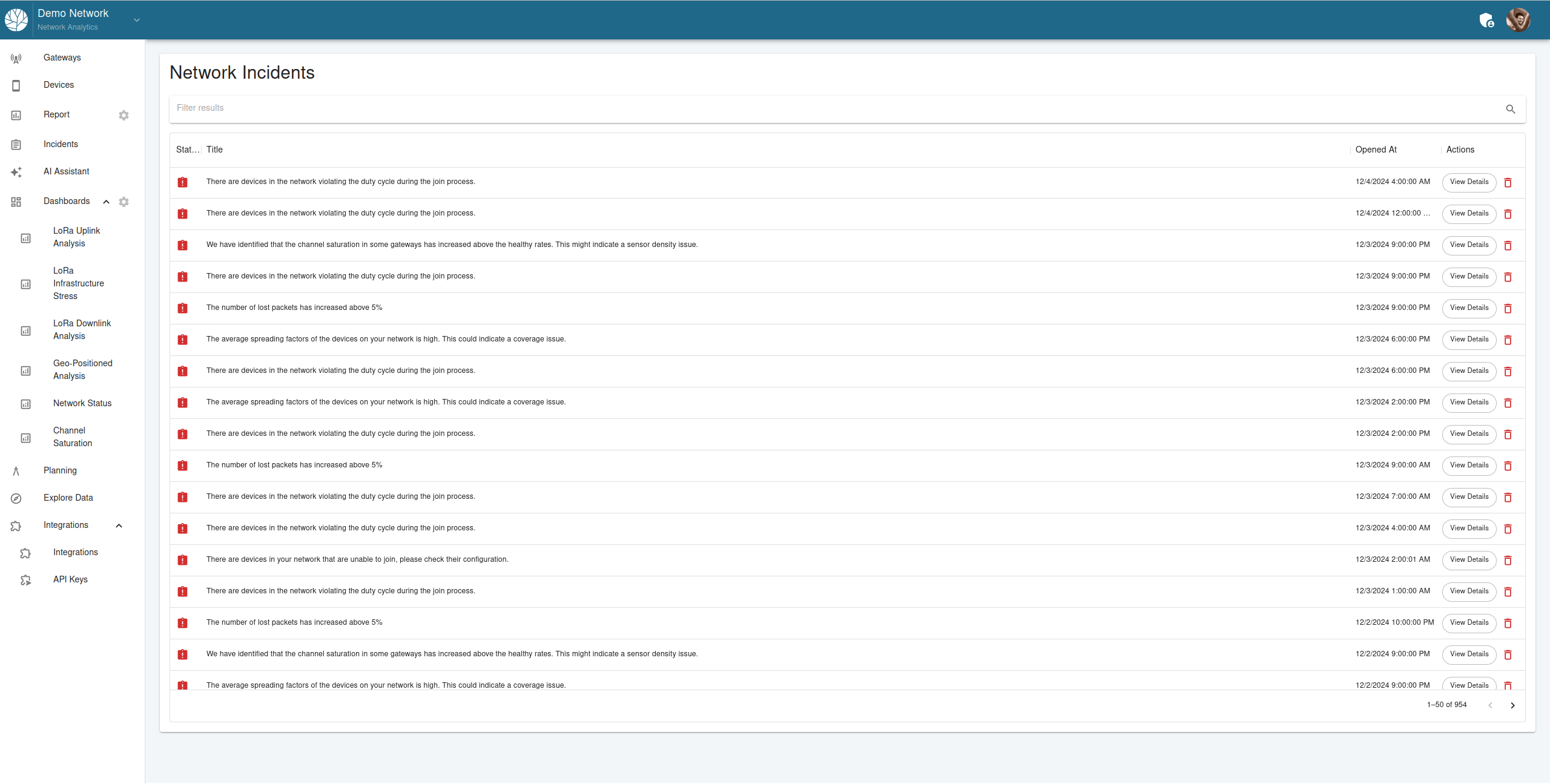Click the Dashboards settings gear icon
The width and height of the screenshot is (1550, 784).
(124, 202)
